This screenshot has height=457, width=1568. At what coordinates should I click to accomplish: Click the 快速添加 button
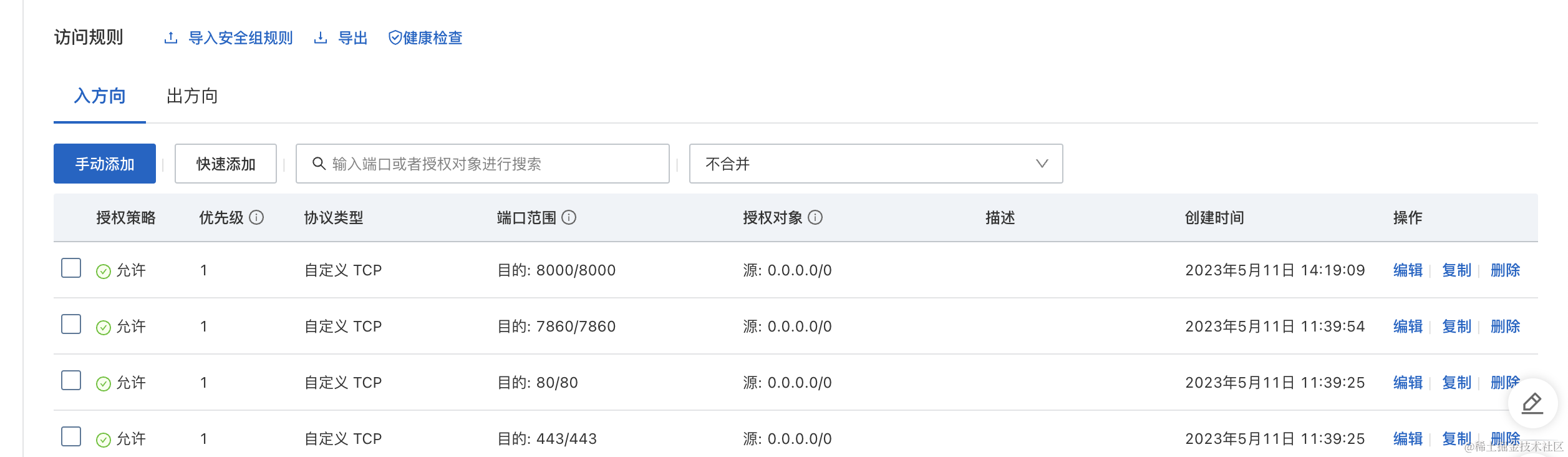click(x=226, y=164)
